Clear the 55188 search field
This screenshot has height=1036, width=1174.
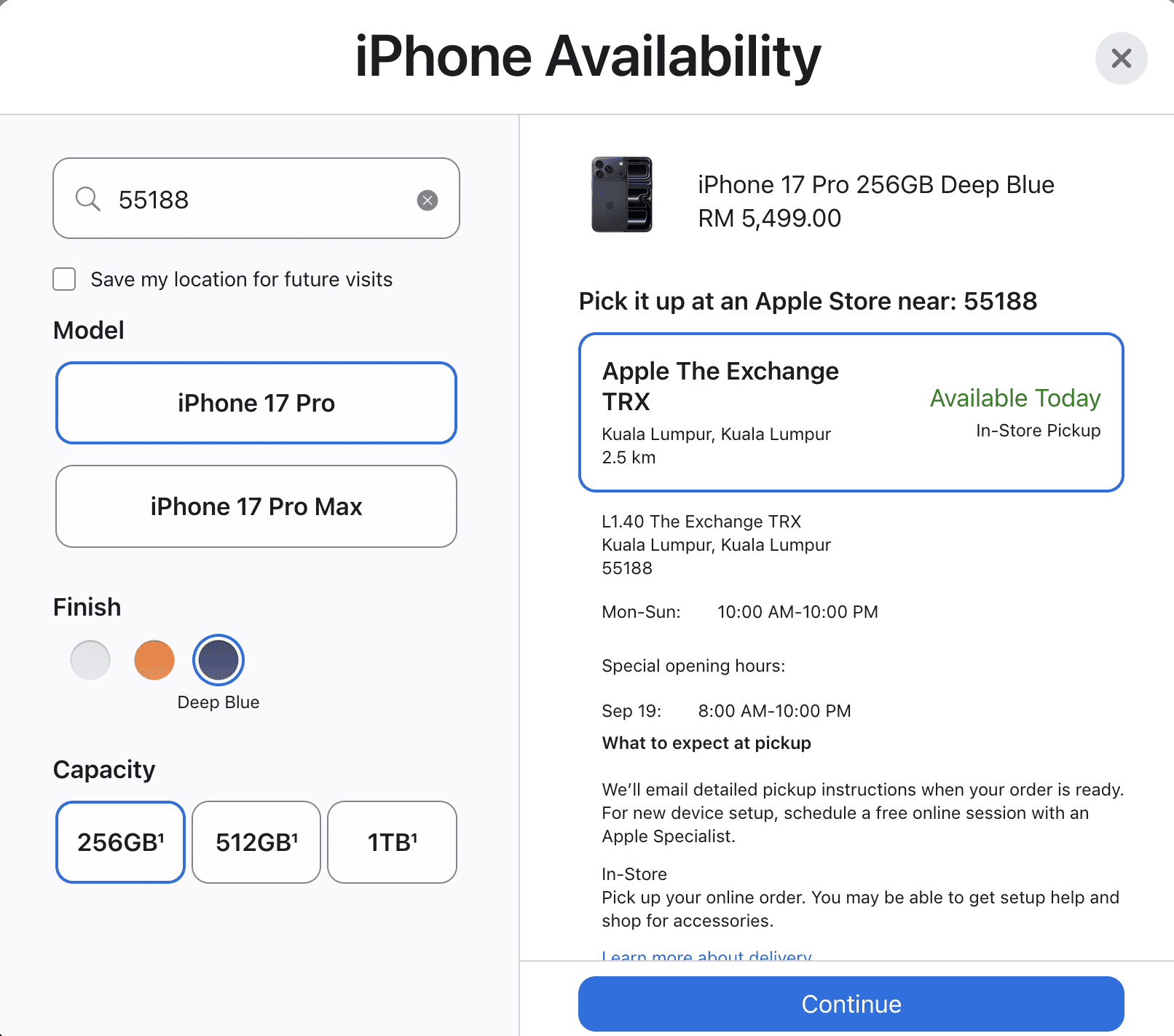[428, 200]
